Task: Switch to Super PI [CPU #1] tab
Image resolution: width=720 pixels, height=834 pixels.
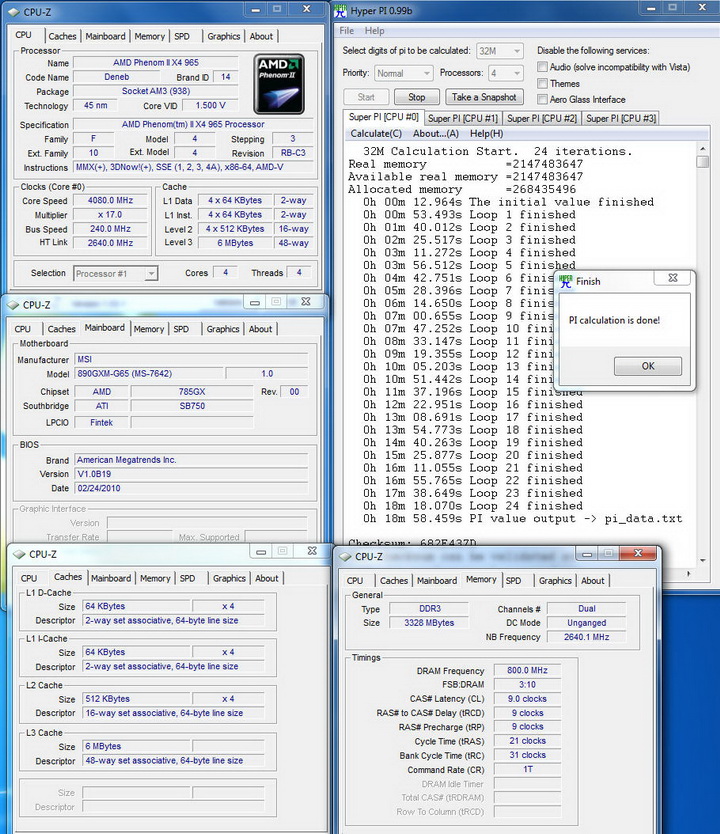Action: tap(463, 118)
